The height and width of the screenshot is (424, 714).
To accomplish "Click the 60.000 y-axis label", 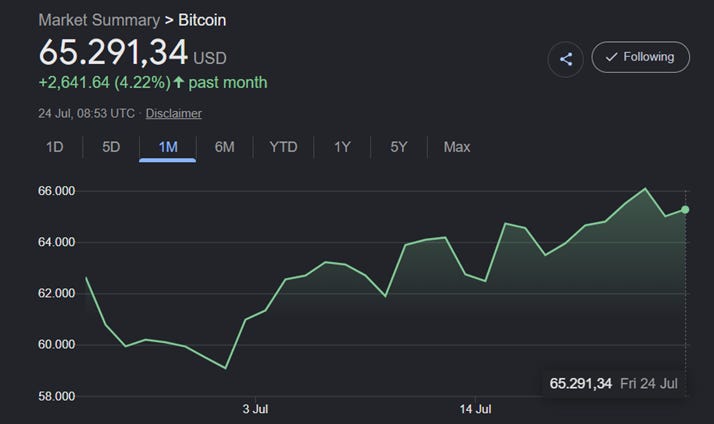I will pos(56,345).
